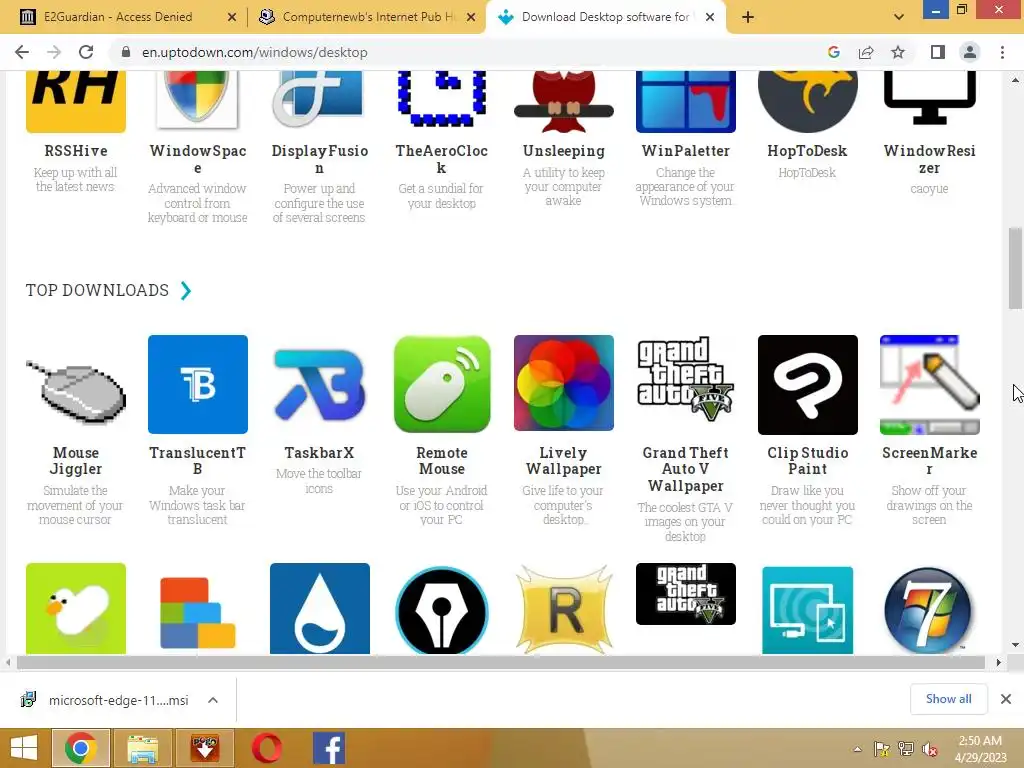This screenshot has height=768, width=1024.
Task: Open the small GTA V app icon in second row
Action: tap(686, 594)
